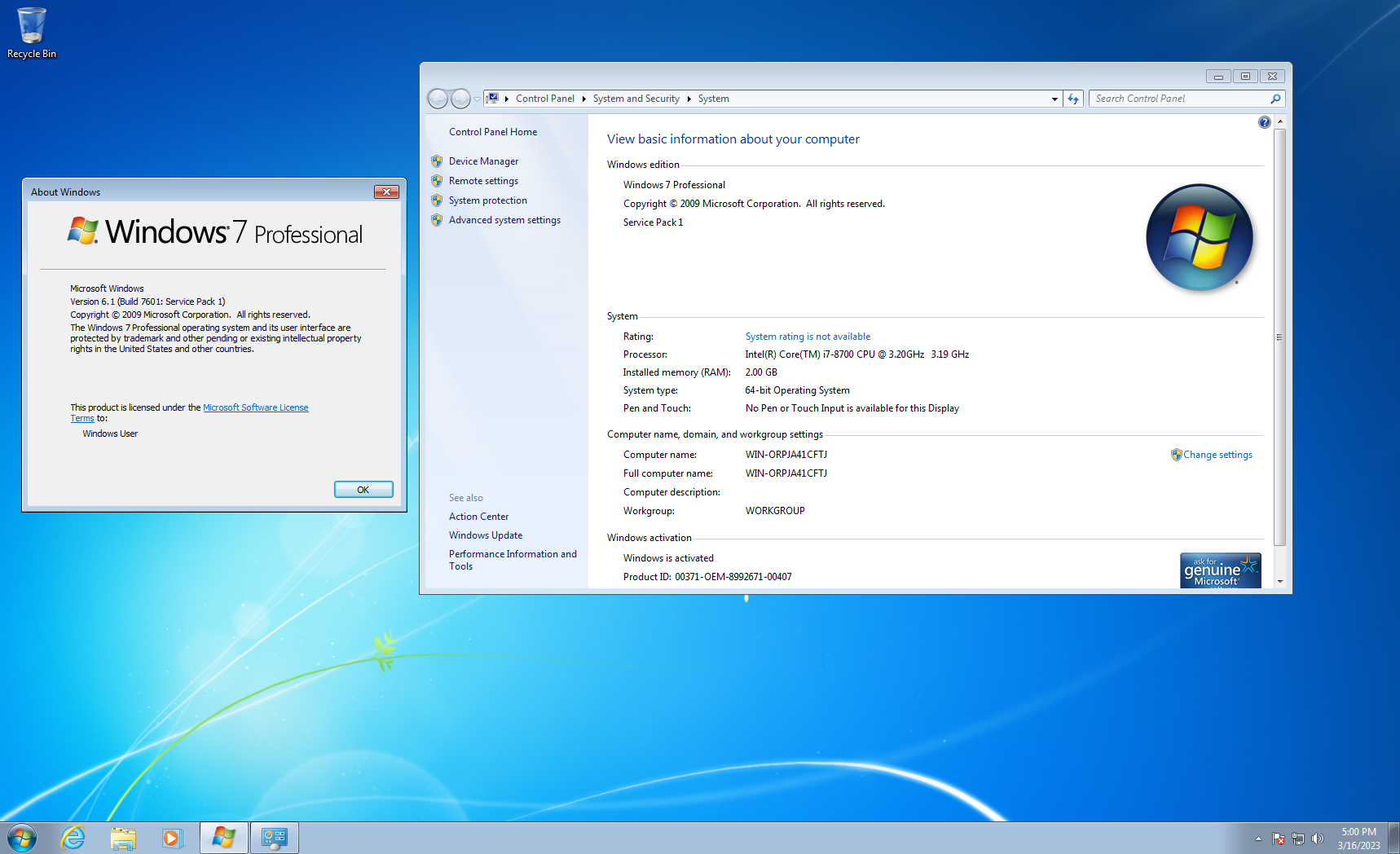Screen dimensions: 1400x854
Task: Click the Action Center flag tray icon
Action: coord(1279,839)
